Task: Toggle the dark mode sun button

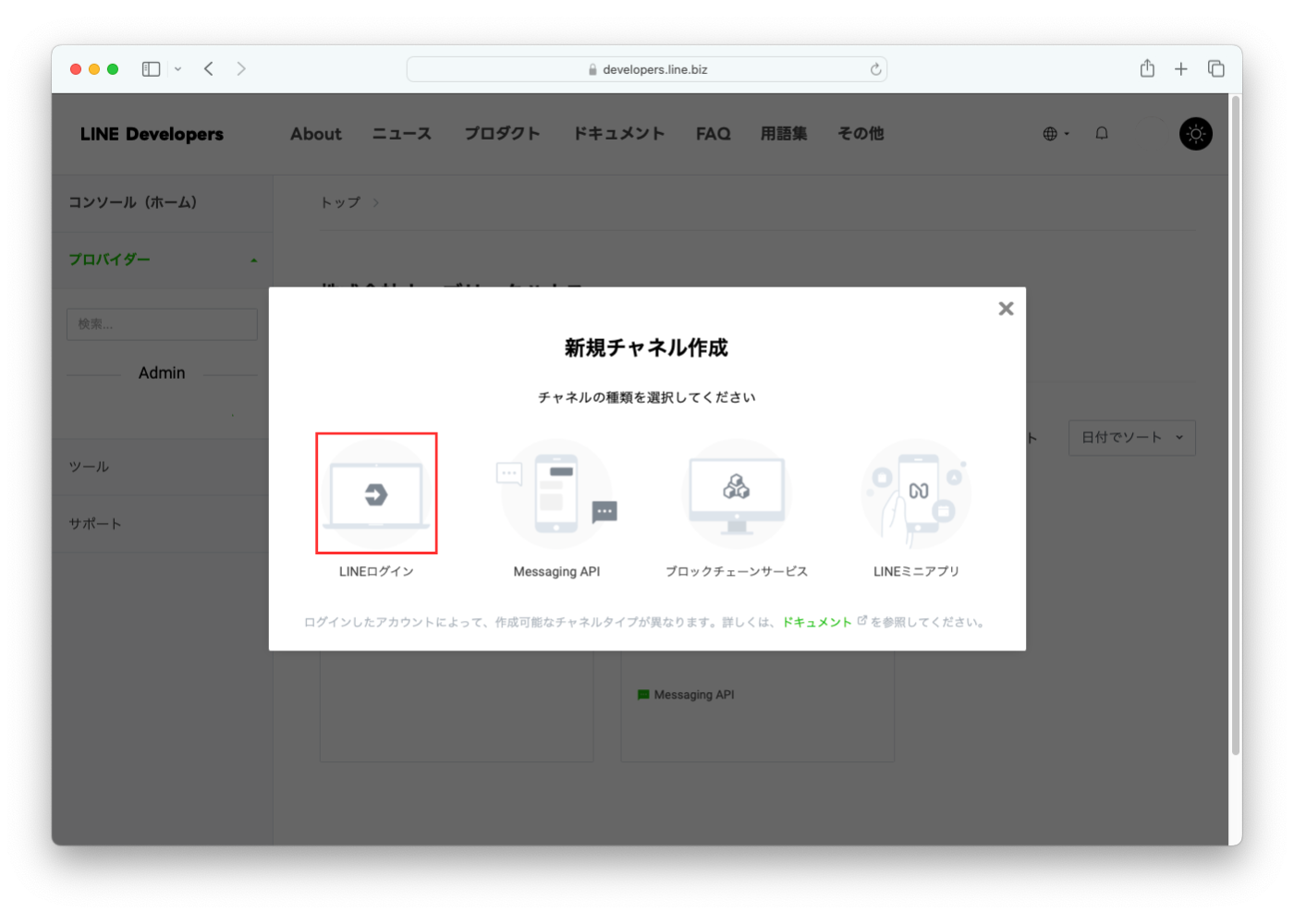Action: (1196, 134)
